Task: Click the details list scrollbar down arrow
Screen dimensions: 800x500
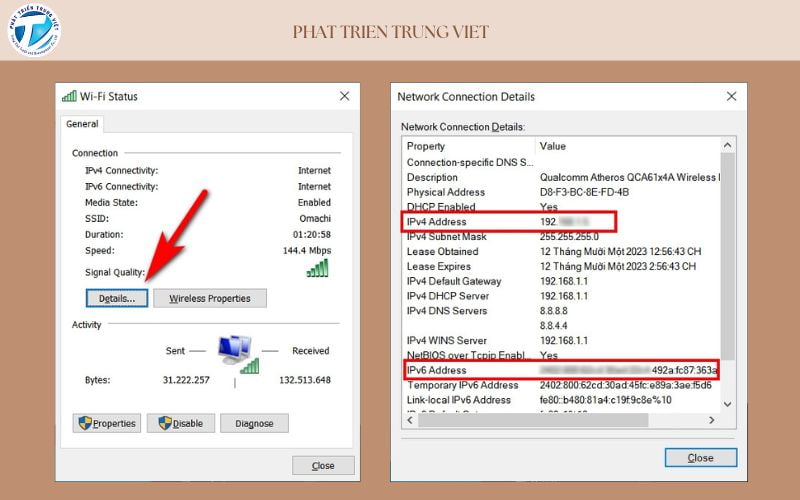Action: [727, 405]
